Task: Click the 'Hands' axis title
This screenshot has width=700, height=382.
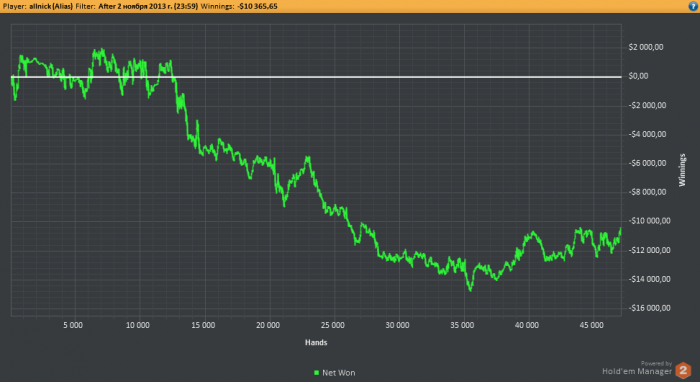Action: click(x=316, y=342)
